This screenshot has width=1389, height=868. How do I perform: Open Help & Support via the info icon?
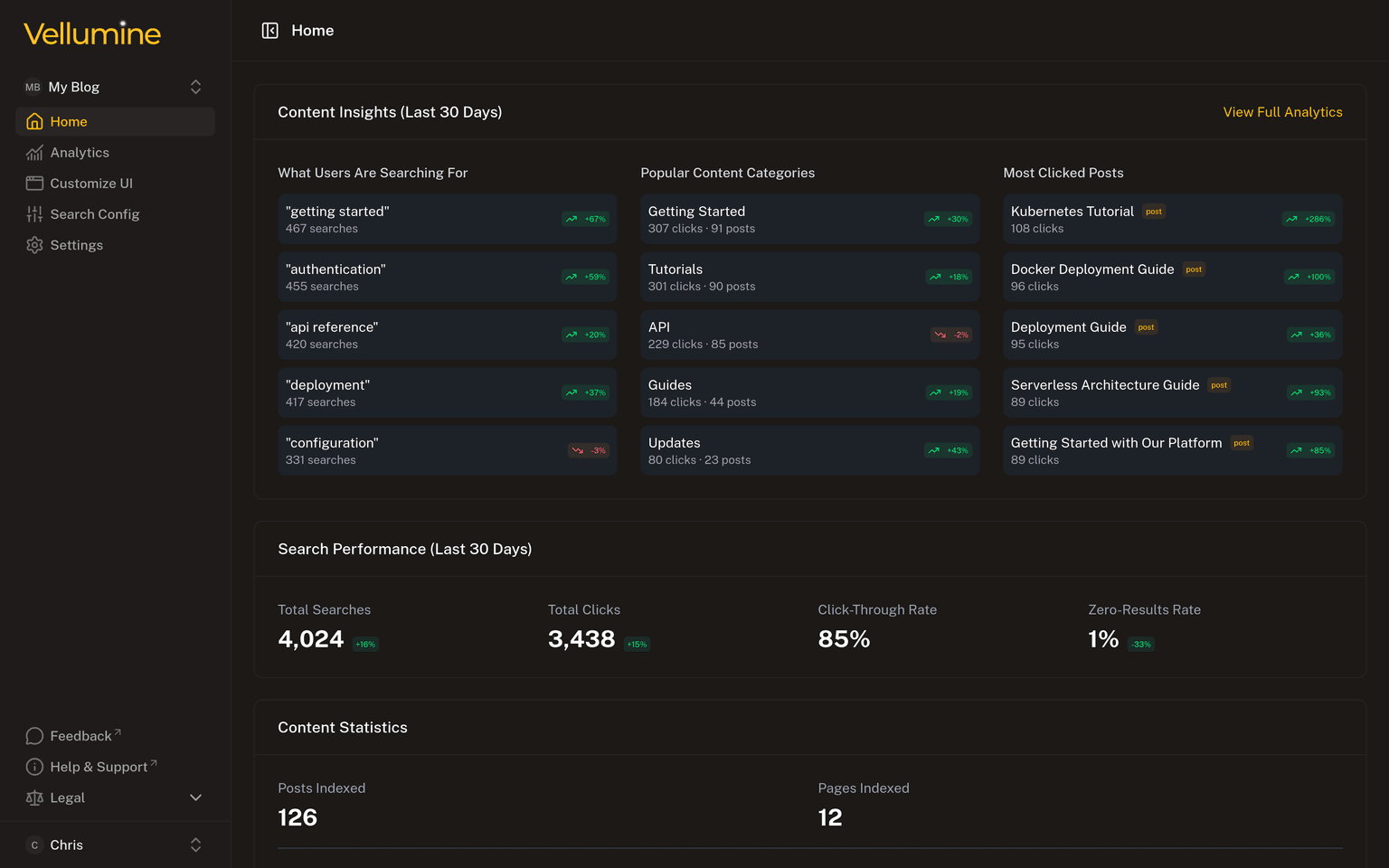[33, 766]
